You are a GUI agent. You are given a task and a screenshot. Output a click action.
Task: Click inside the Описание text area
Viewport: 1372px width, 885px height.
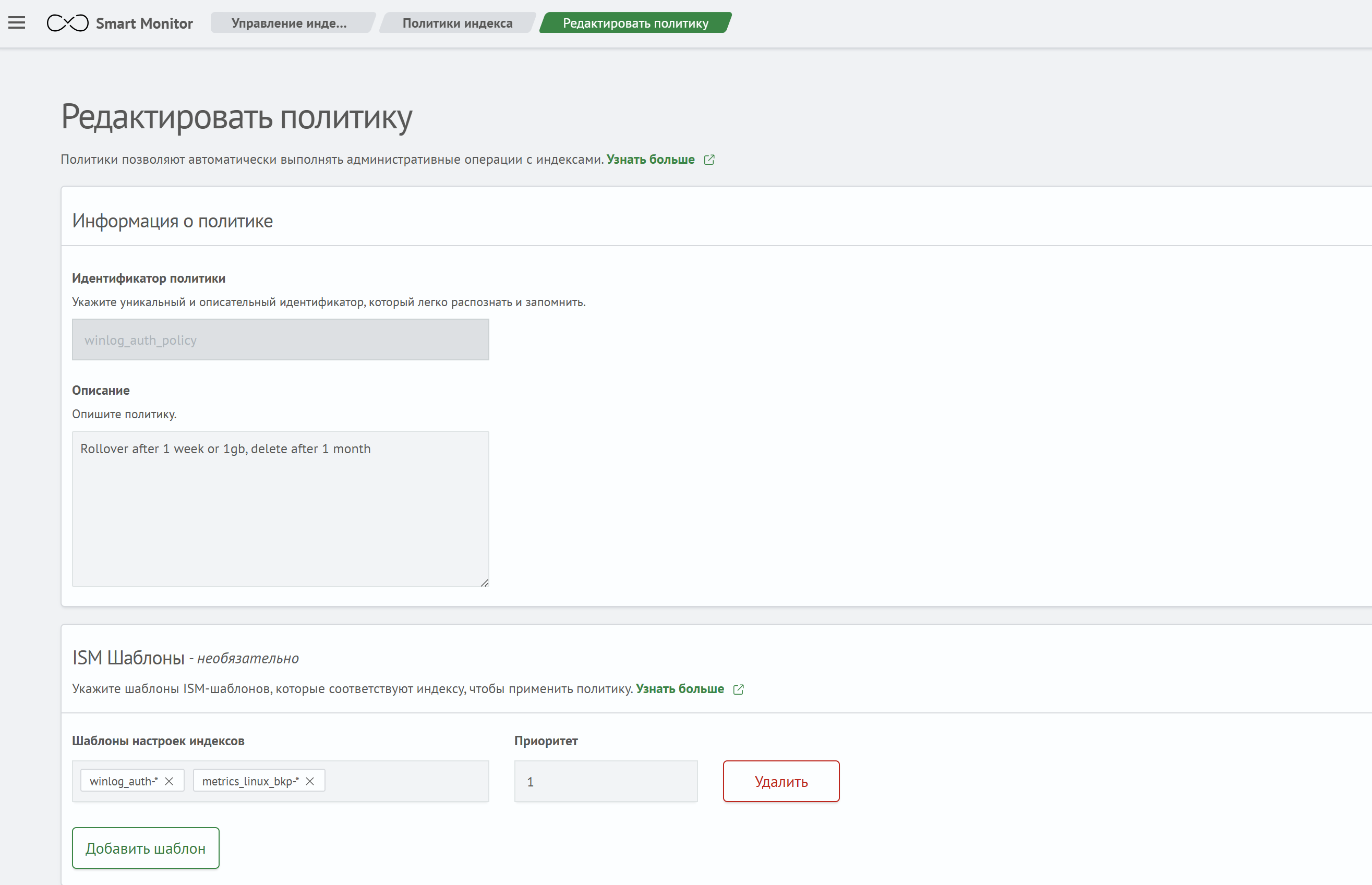pyautogui.click(x=280, y=508)
